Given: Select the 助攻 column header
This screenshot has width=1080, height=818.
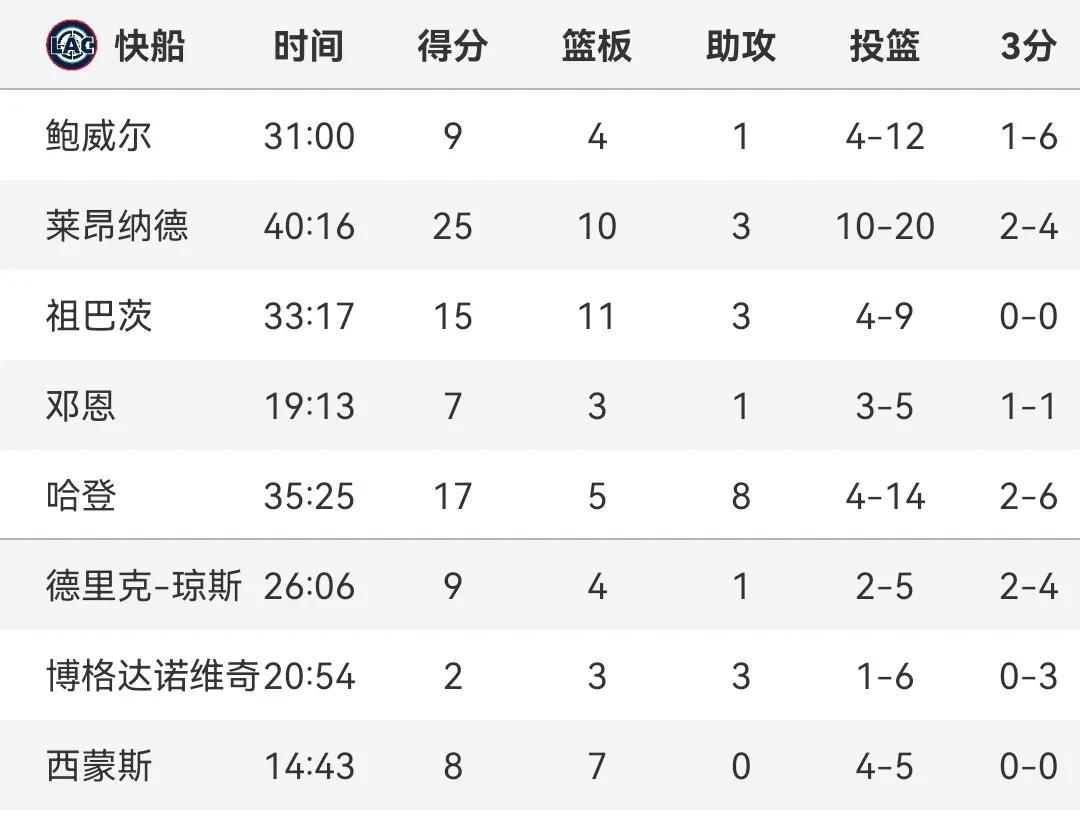Looking at the screenshot, I should point(740,46).
